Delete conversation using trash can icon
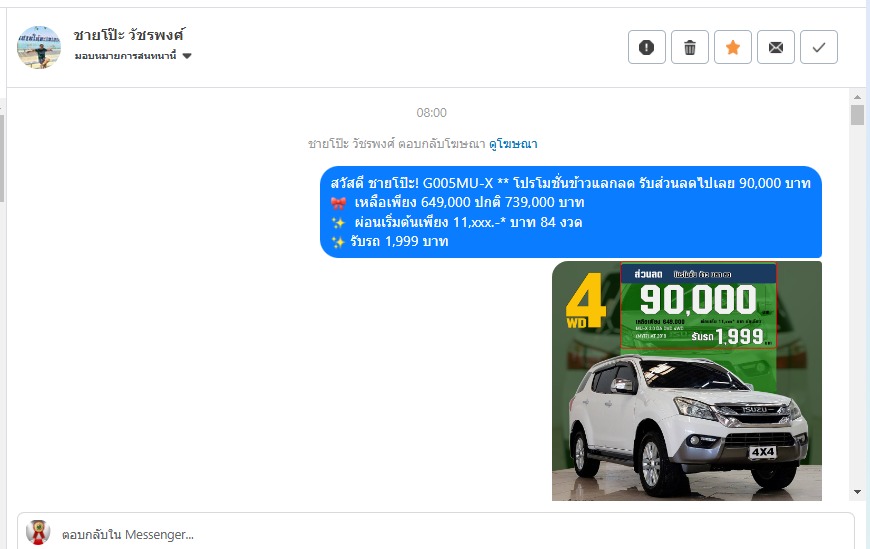 tap(690, 47)
